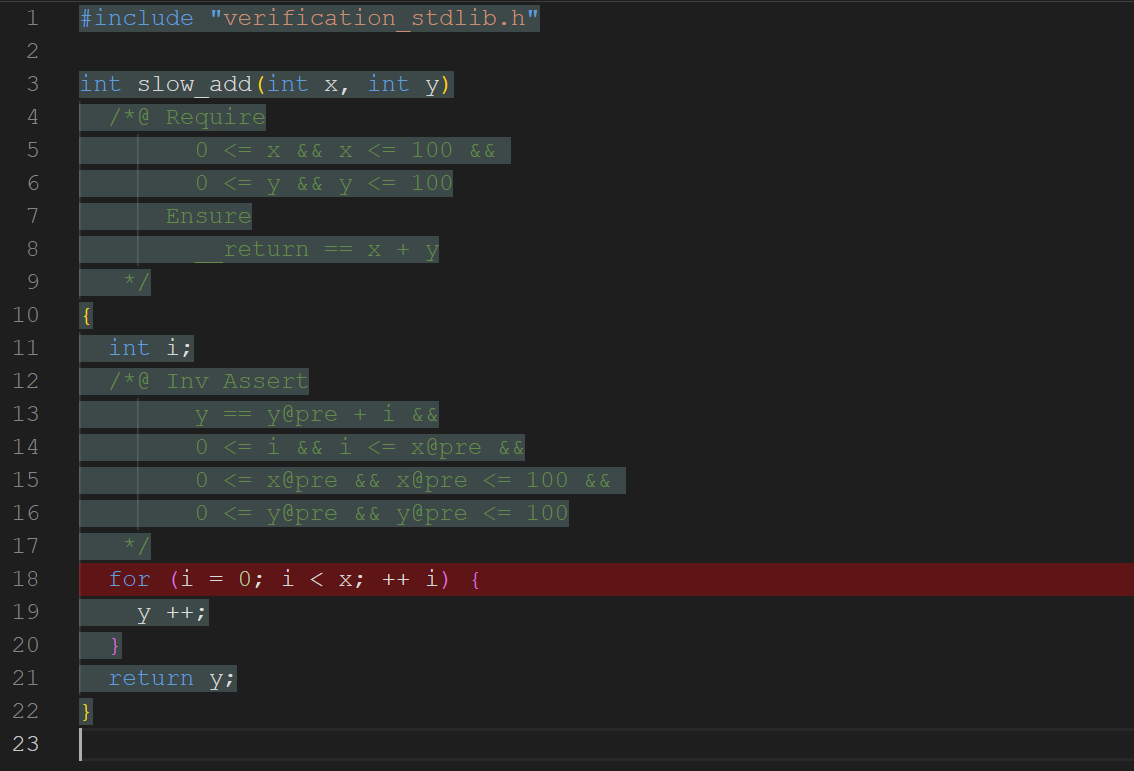The width and height of the screenshot is (1134, 771).
Task: Click line number 12 in the gutter
Action: tap(27, 381)
